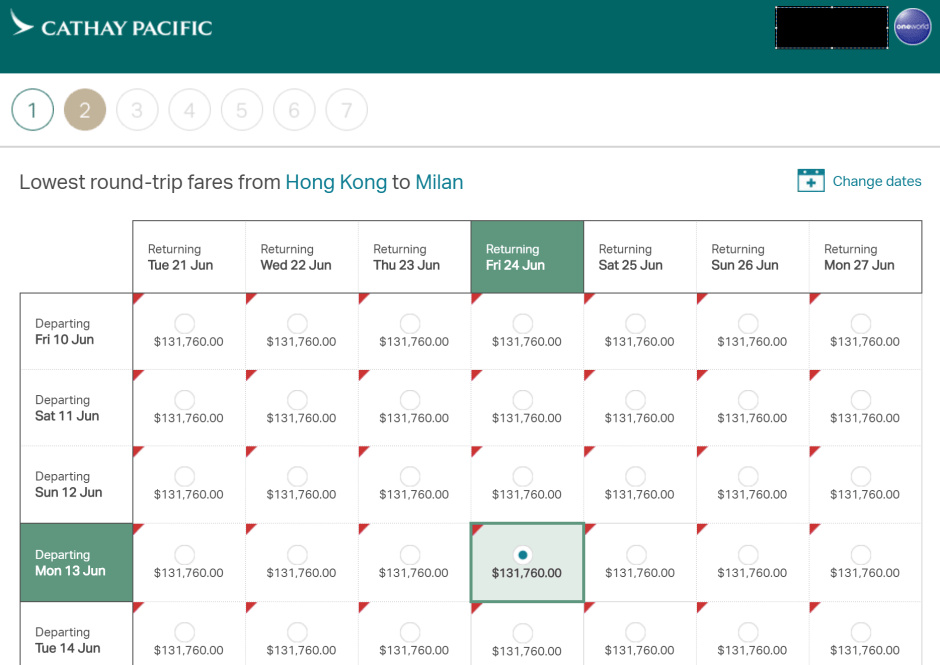Pick fare departing Sun 12 Jun returning Mon 27 Jun

(860, 476)
